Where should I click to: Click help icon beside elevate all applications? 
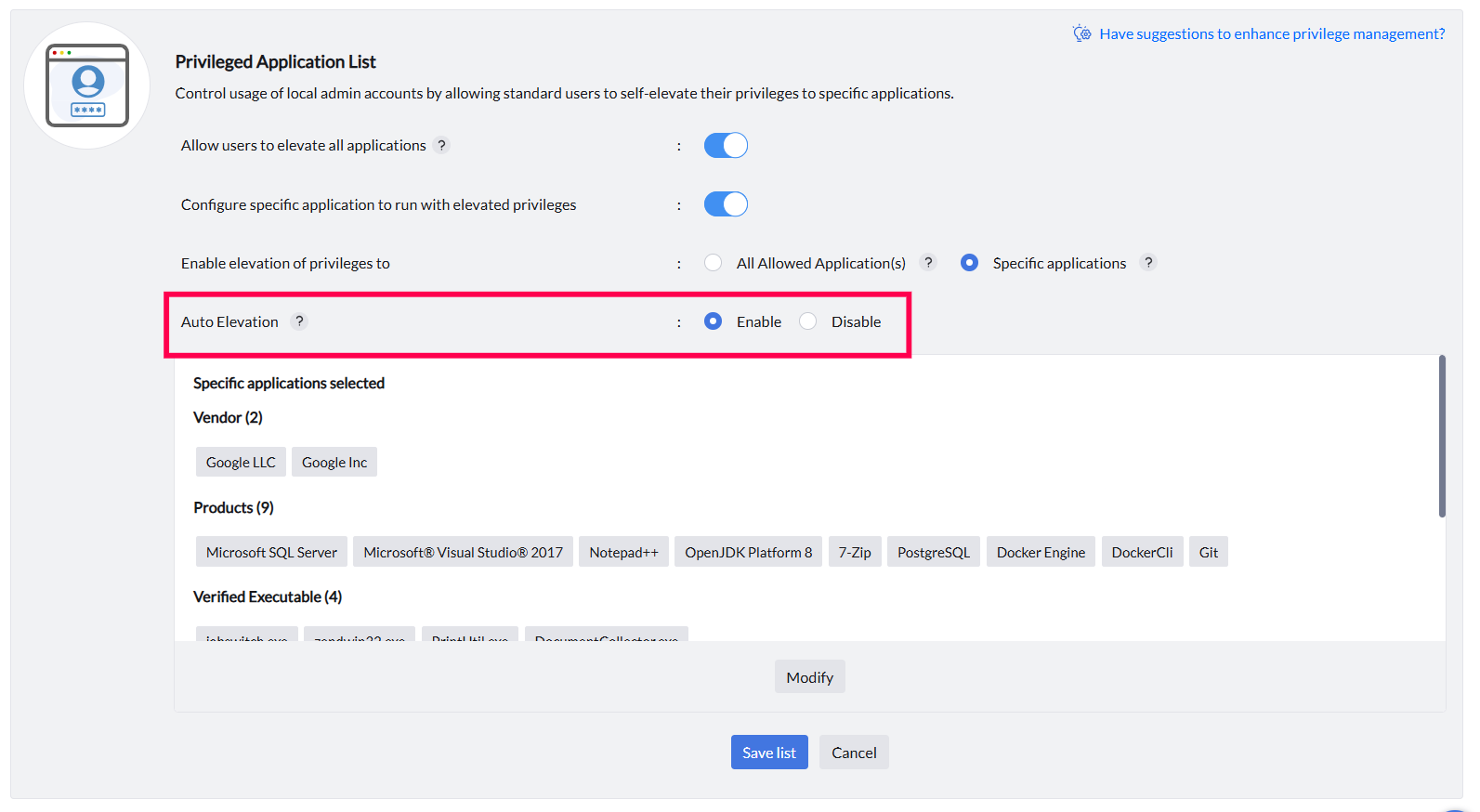tap(442, 145)
